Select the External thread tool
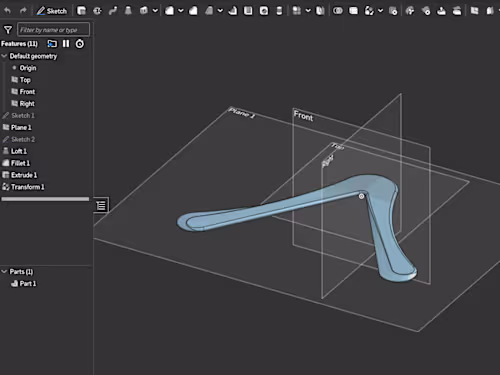 (x=279, y=11)
